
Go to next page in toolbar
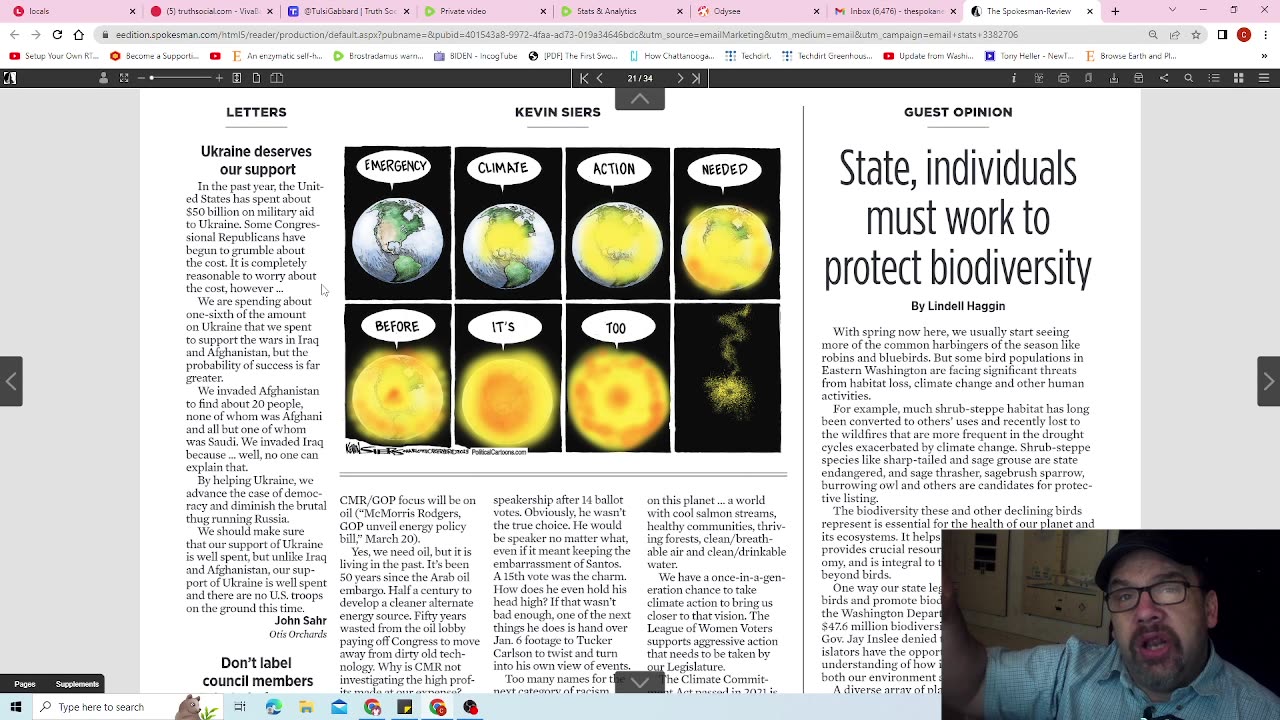[x=680, y=78]
